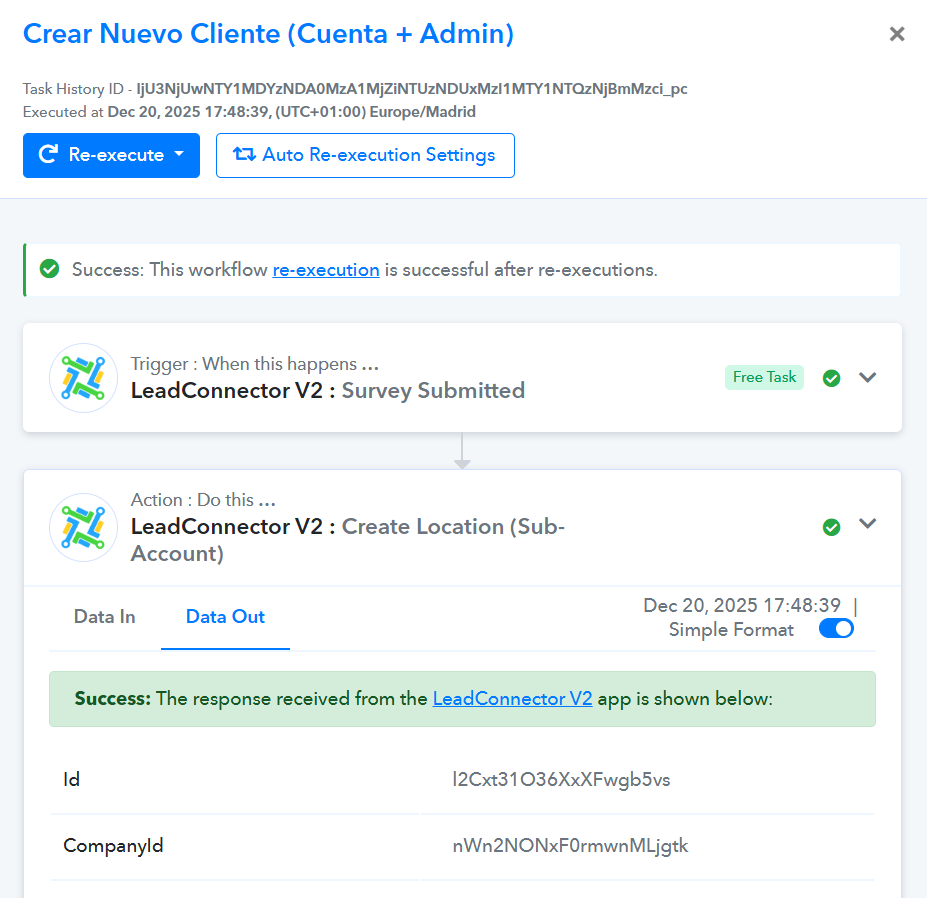Switch to the Data In tab
The height and width of the screenshot is (898, 927).
click(x=105, y=617)
